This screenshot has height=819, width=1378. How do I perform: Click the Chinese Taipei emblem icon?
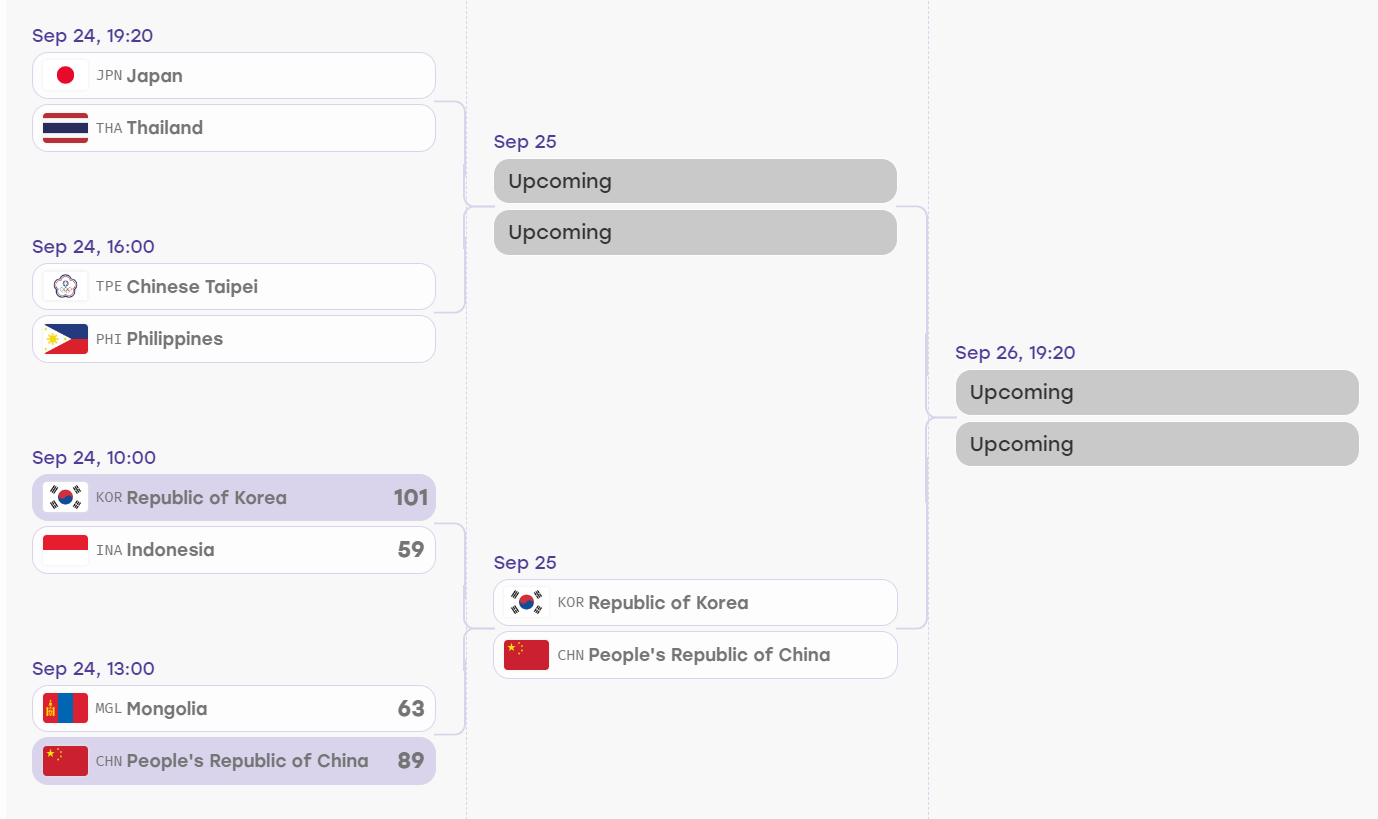[65, 287]
